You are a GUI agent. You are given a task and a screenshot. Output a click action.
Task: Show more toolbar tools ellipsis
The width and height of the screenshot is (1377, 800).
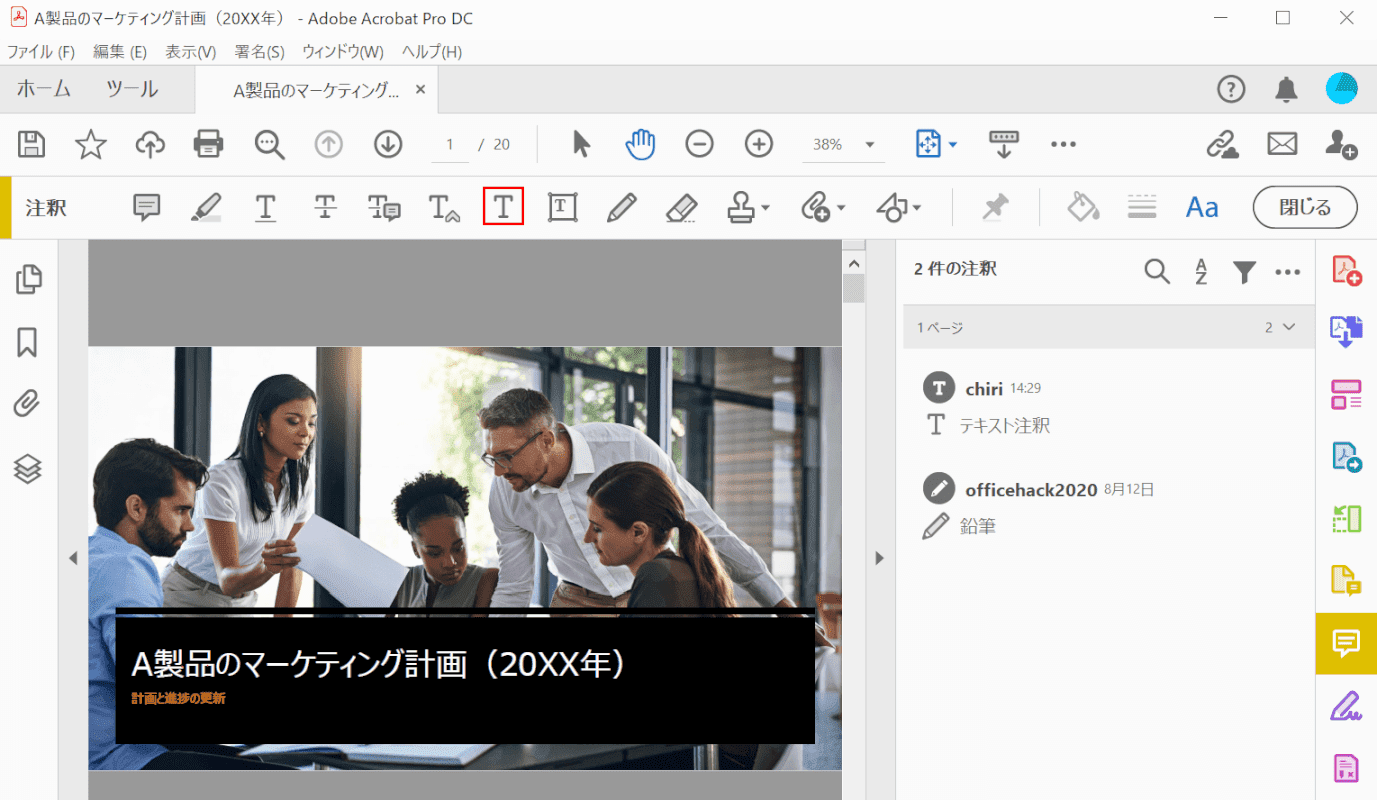(1063, 144)
